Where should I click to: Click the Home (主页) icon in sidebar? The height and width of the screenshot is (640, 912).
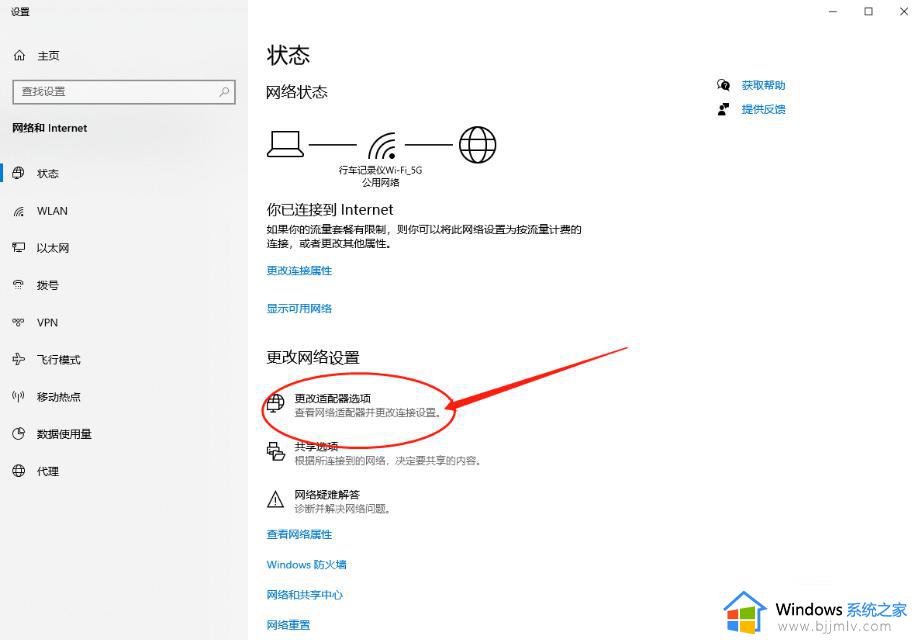click(19, 55)
